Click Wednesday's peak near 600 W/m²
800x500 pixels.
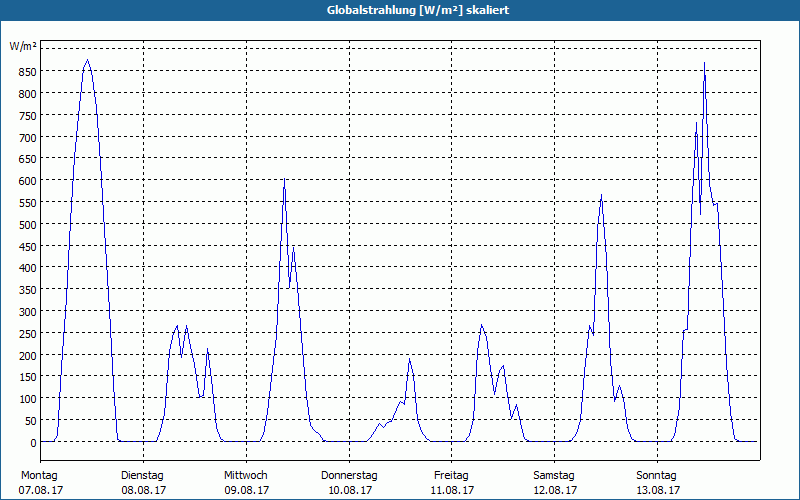(x=284, y=179)
